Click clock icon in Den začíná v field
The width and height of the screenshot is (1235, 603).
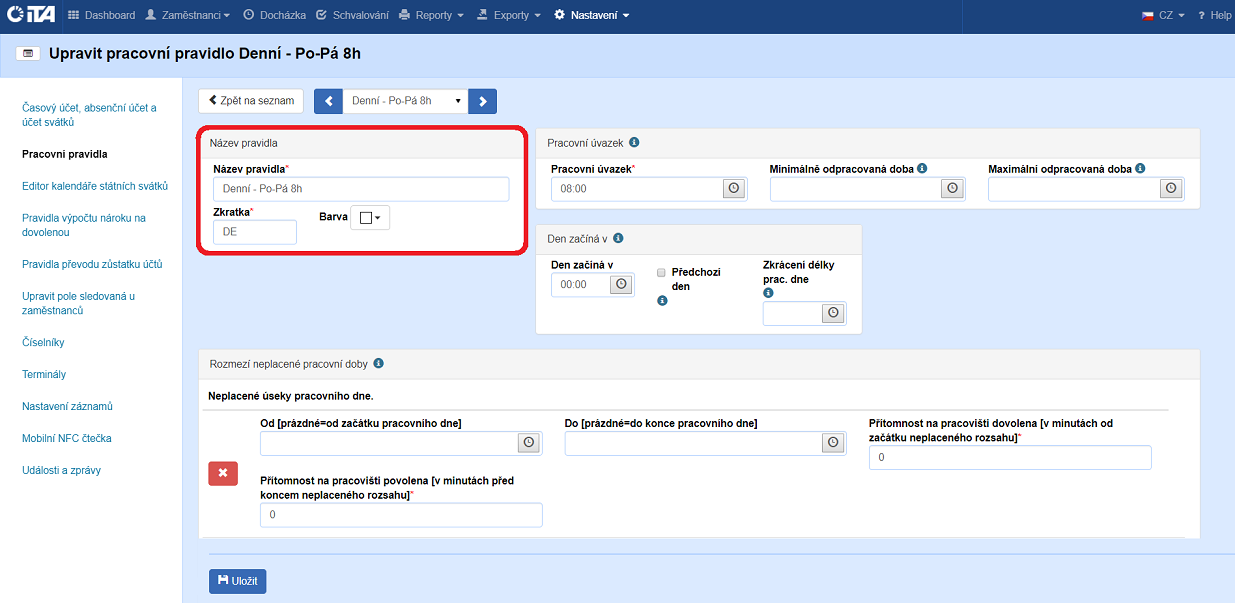pos(621,284)
